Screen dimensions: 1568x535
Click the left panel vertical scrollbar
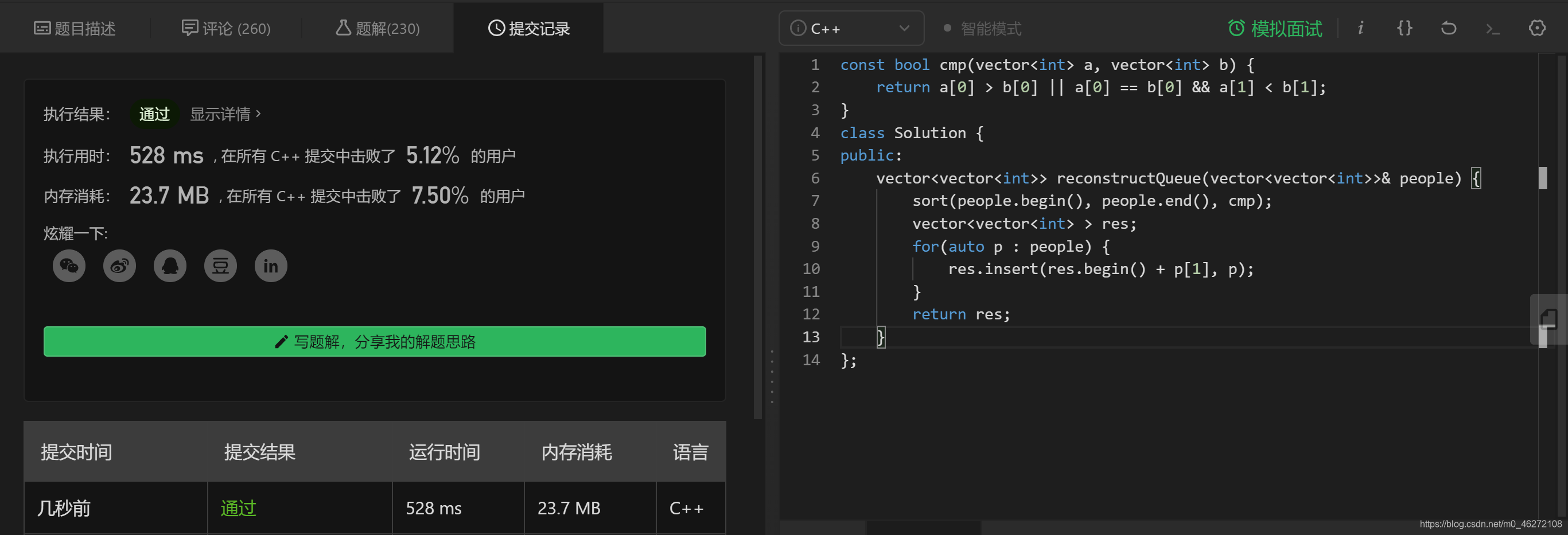(x=758, y=237)
